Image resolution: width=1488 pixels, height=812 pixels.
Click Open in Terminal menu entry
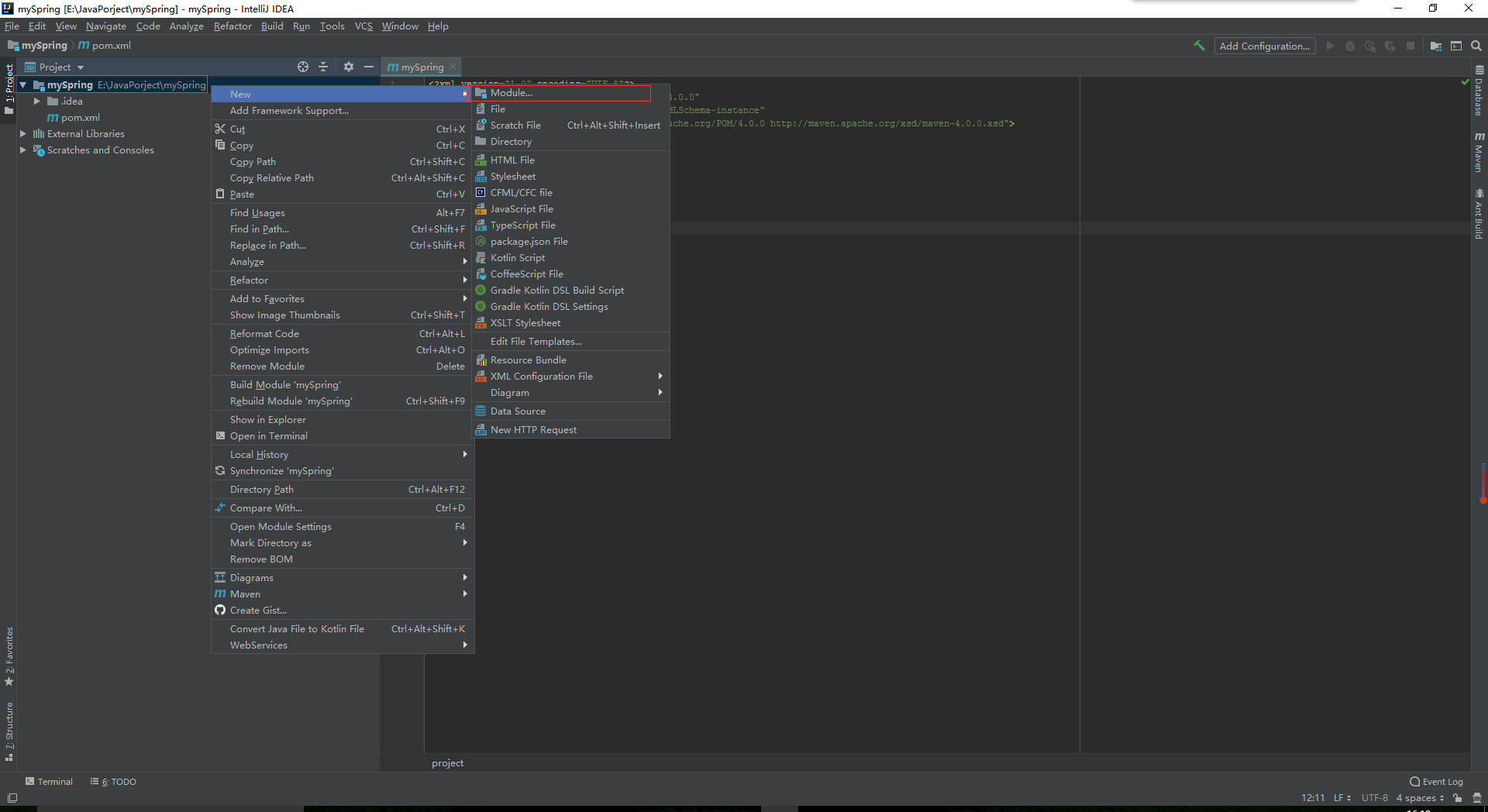(x=343, y=436)
